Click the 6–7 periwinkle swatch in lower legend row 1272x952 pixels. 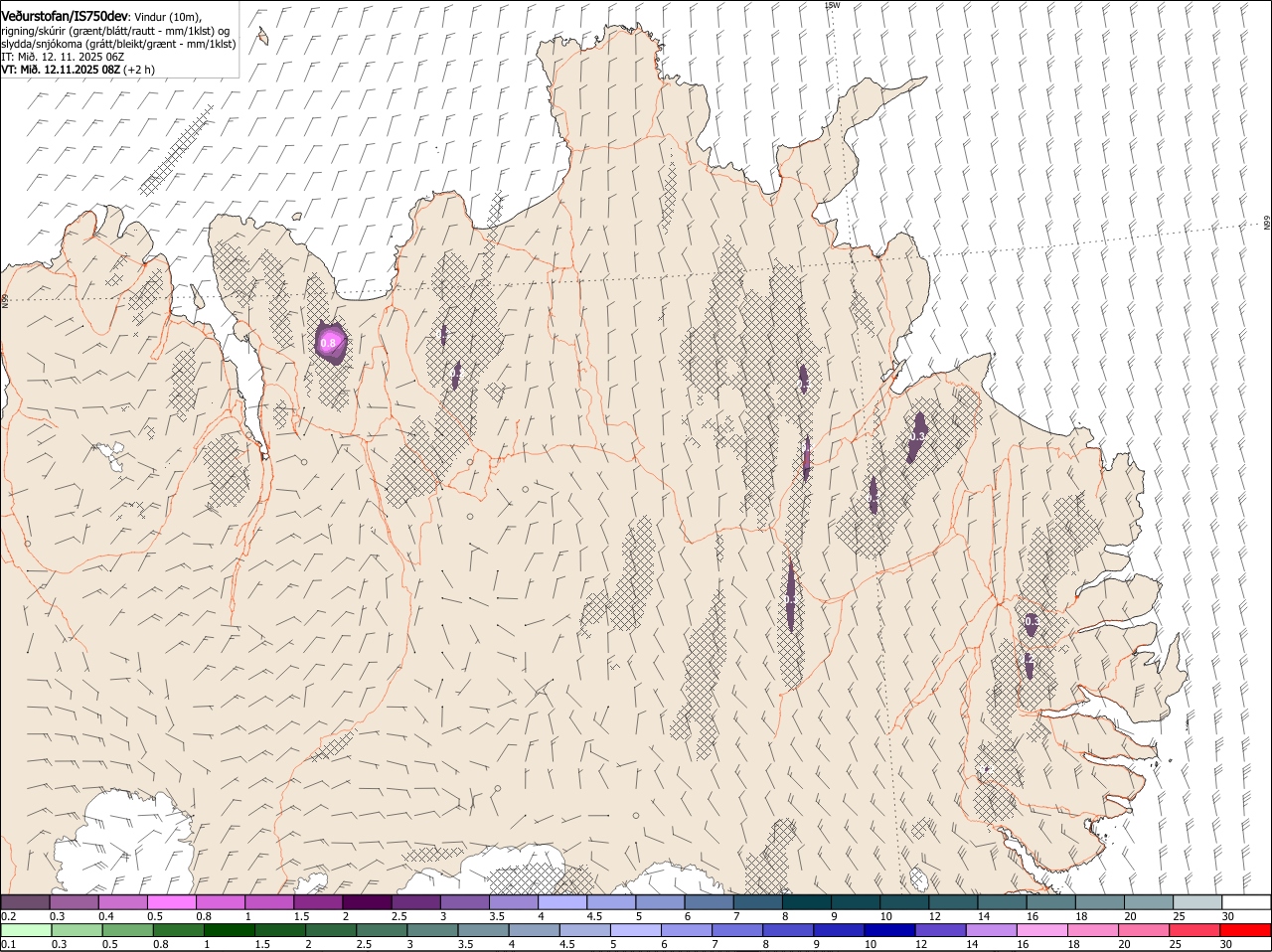[687, 930]
